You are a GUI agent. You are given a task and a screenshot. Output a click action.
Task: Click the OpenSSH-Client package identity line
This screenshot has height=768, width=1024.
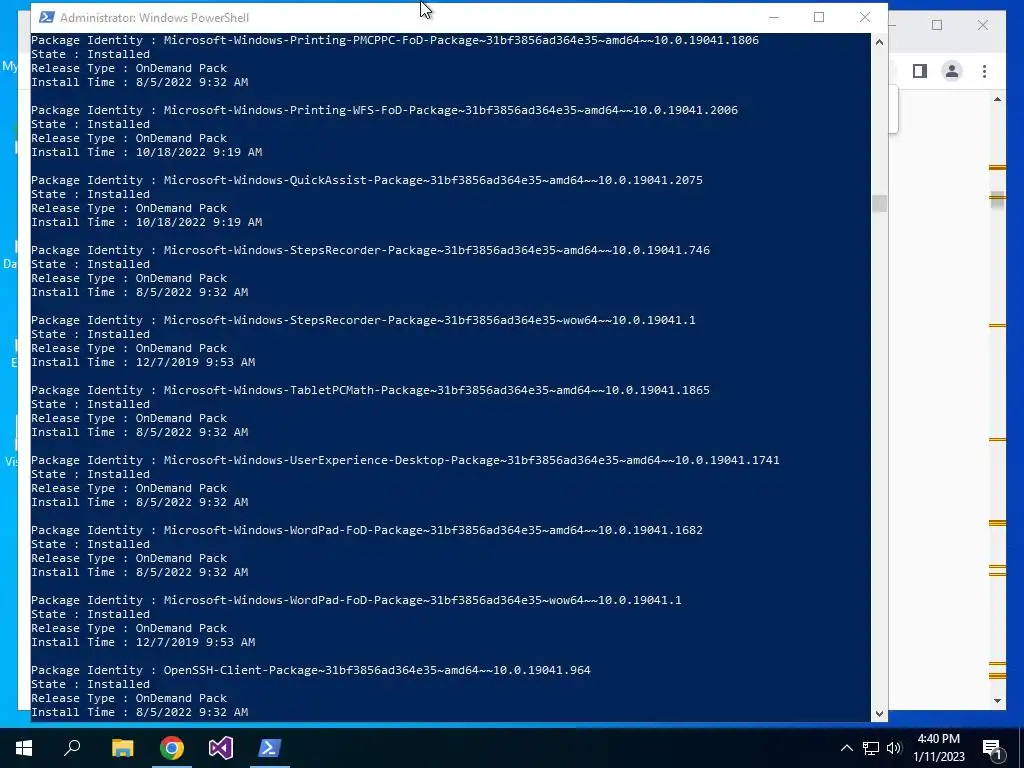[310, 669]
